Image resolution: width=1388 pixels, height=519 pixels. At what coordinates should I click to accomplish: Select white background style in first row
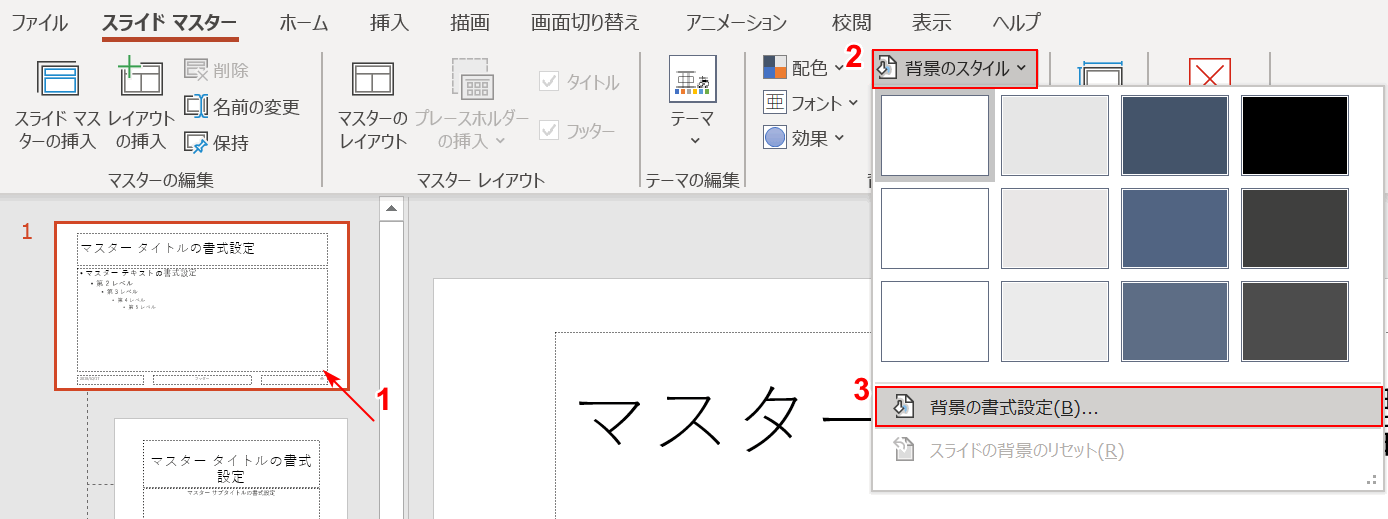[935, 135]
